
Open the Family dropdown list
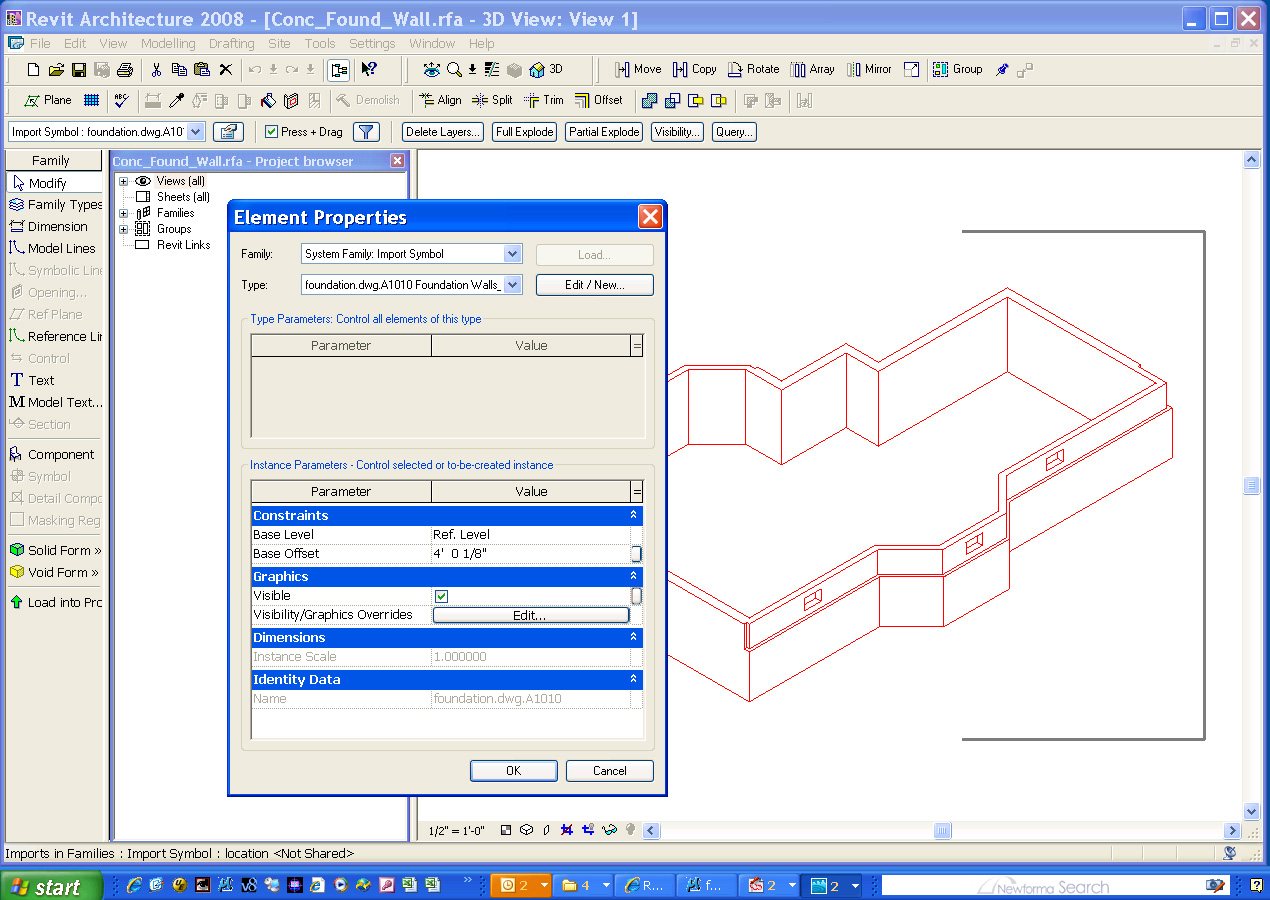click(512, 254)
